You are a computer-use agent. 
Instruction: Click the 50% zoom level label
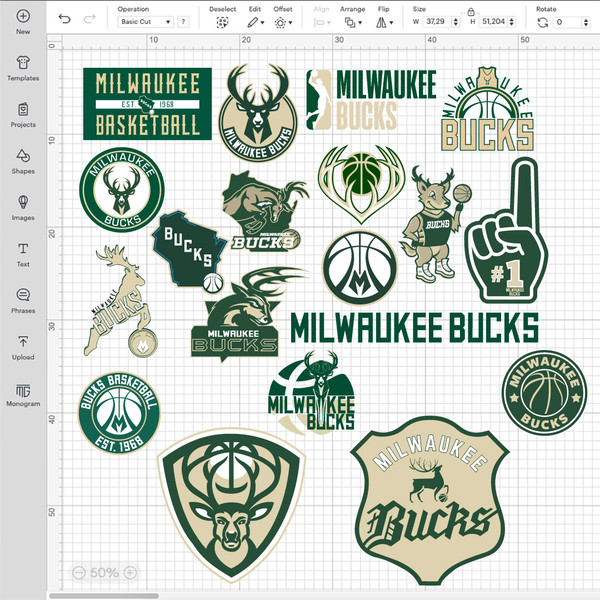104,572
